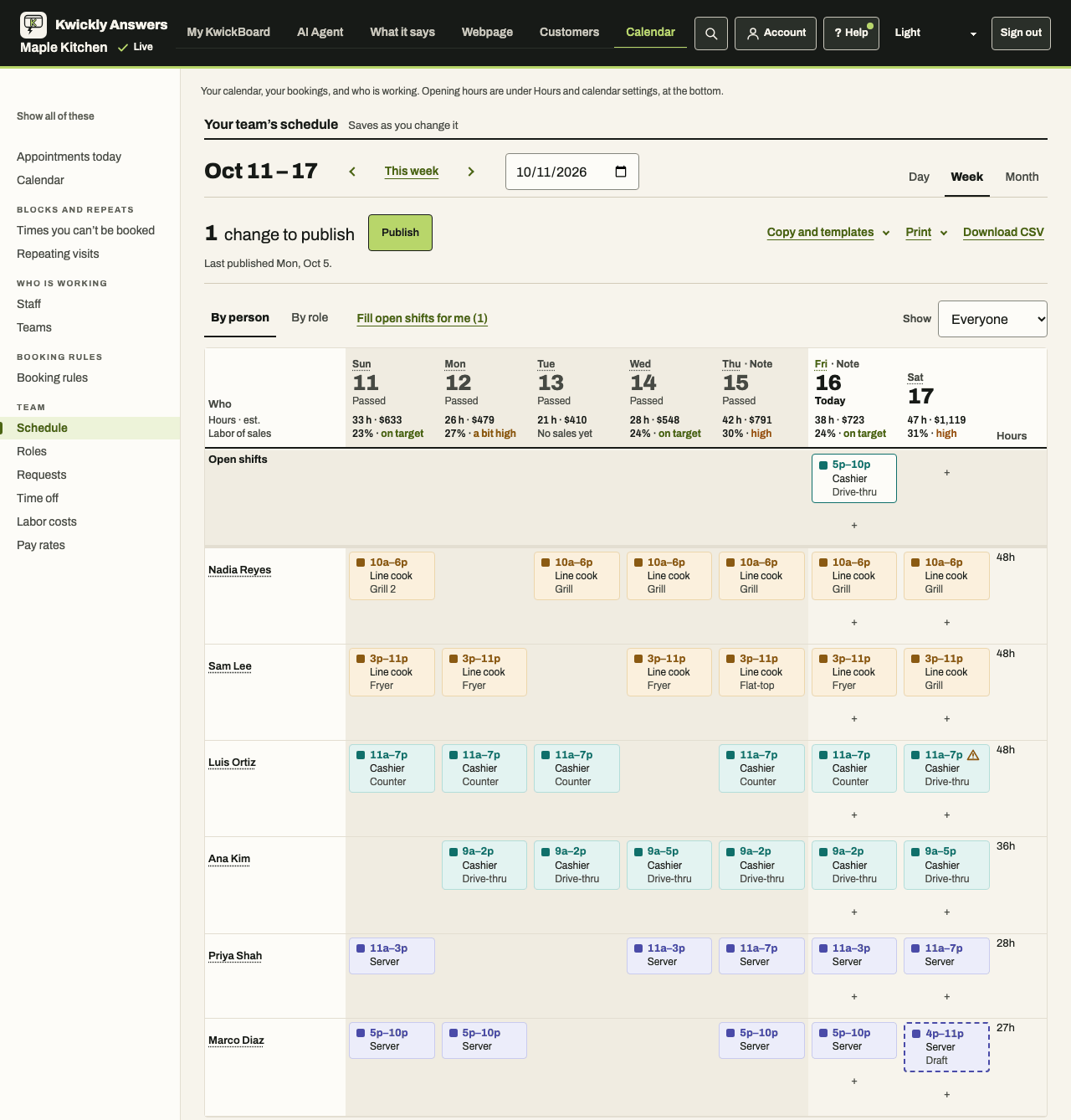Switch to Month view tab
The image size is (1071, 1120).
tap(1022, 177)
